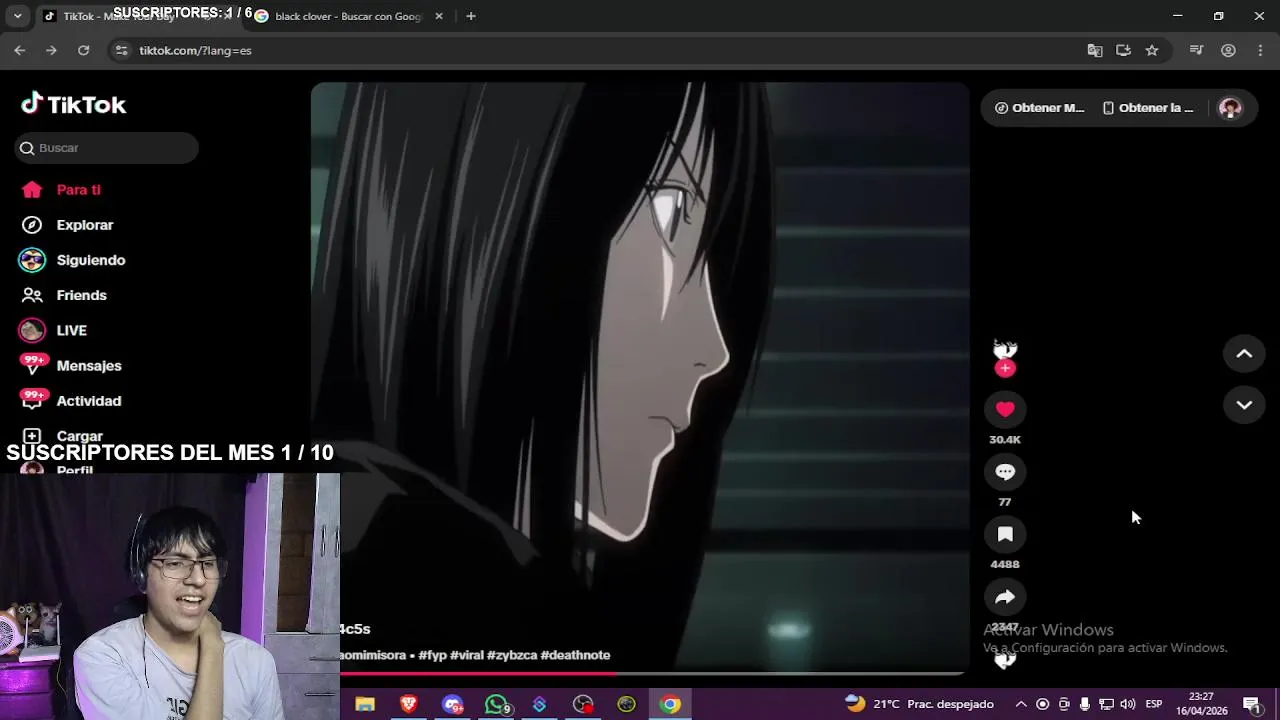View site information icon in address bar
Image resolution: width=1280 pixels, height=720 pixels.
[121, 50]
